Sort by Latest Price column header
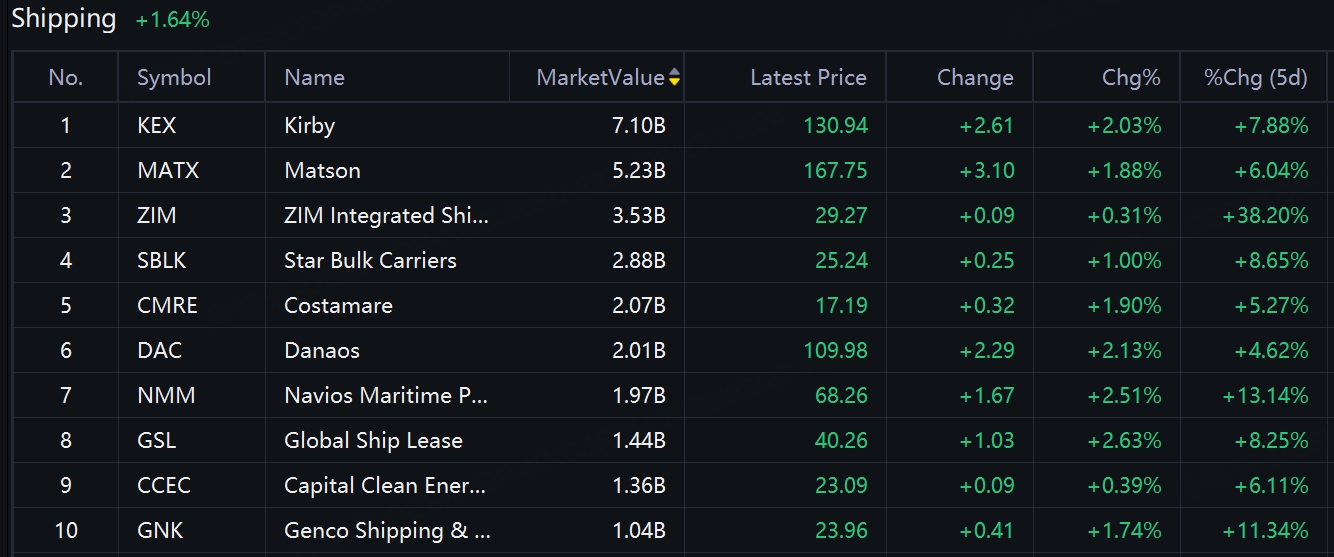The image size is (1334, 557). [808, 78]
